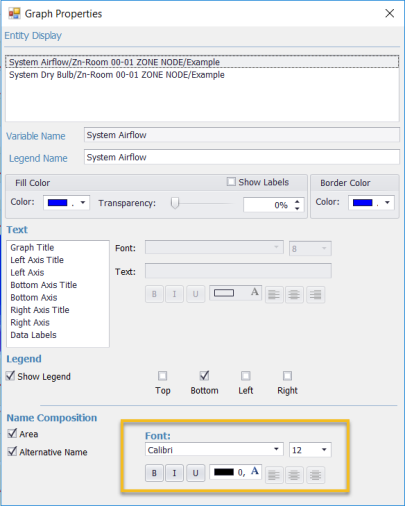Increase transparency with the up spinner arrow
Image resolution: width=405 pixels, height=506 pixels.
(297, 201)
